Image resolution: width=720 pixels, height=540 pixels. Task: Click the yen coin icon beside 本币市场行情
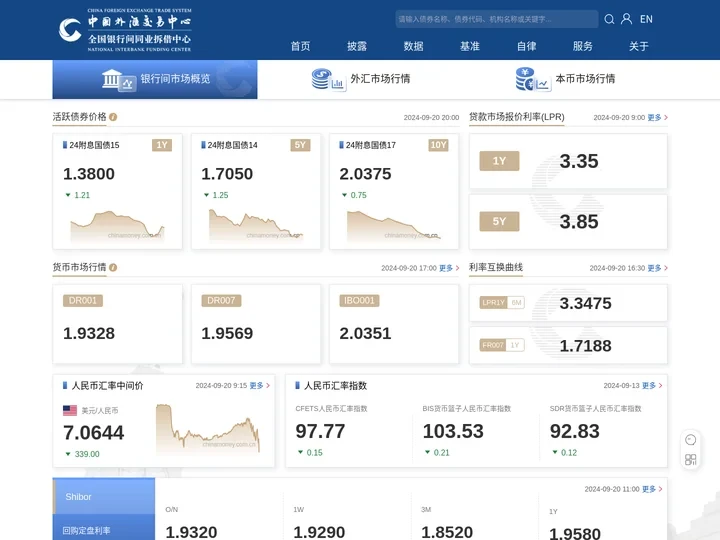[x=533, y=79]
